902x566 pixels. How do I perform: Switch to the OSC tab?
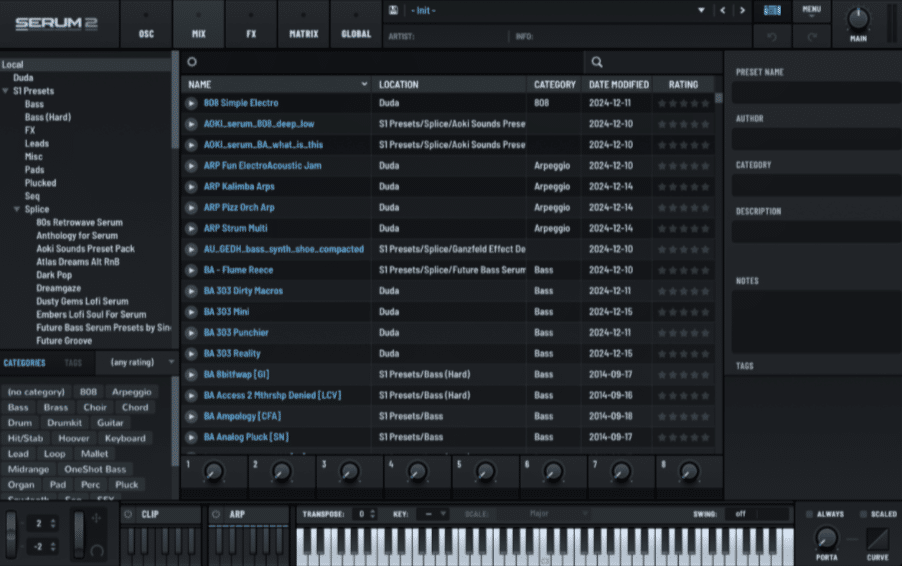(x=146, y=24)
